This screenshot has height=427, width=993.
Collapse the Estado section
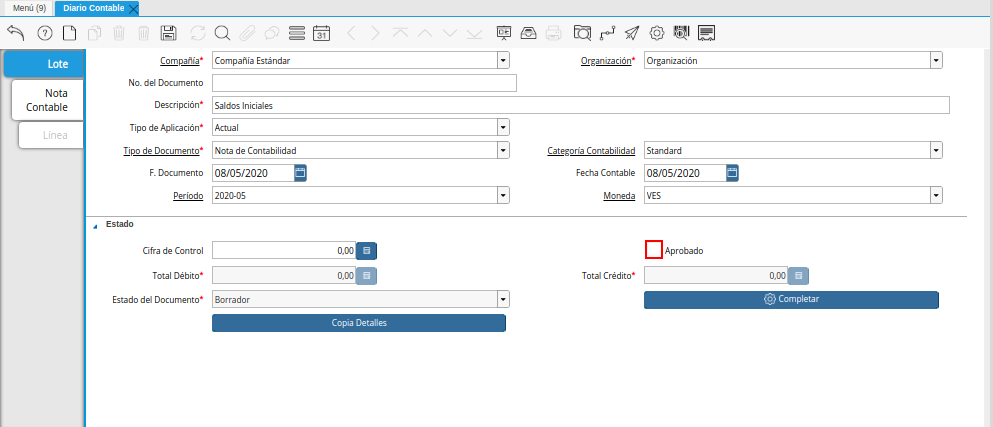pyautogui.click(x=96, y=225)
